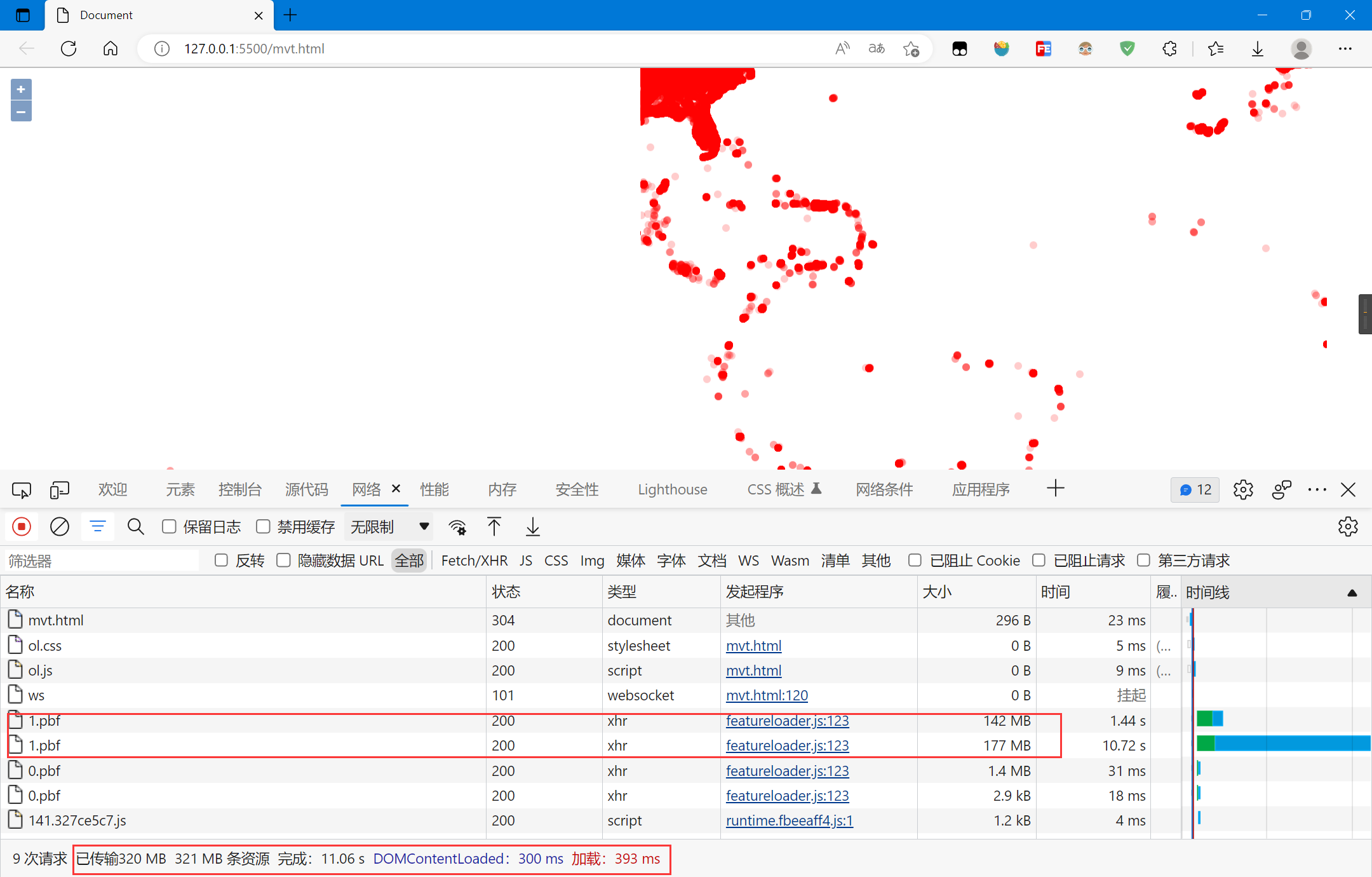Sort by the 时间线 column arrow
This screenshot has width=1372, height=877.
pos(1352,593)
